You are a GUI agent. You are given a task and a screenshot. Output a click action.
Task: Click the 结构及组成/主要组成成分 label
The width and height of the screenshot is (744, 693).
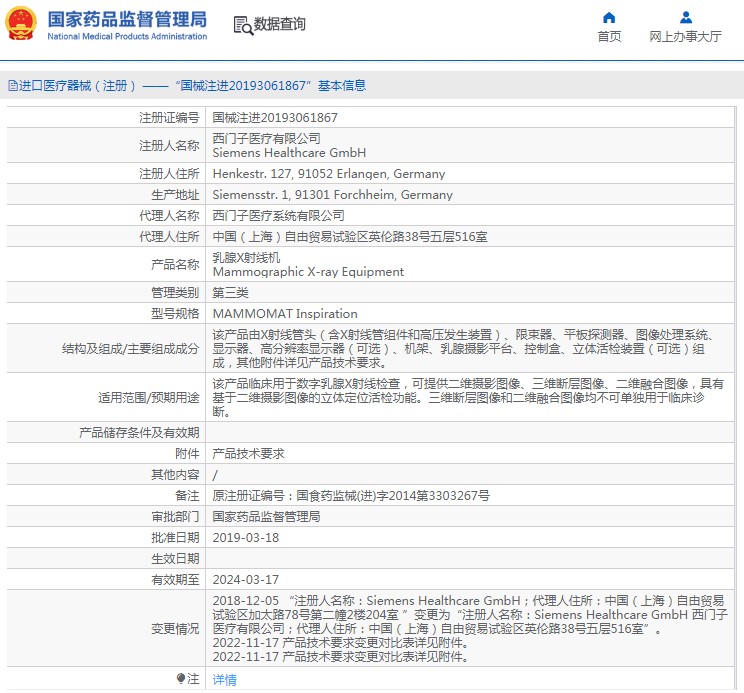pyautogui.click(x=130, y=349)
